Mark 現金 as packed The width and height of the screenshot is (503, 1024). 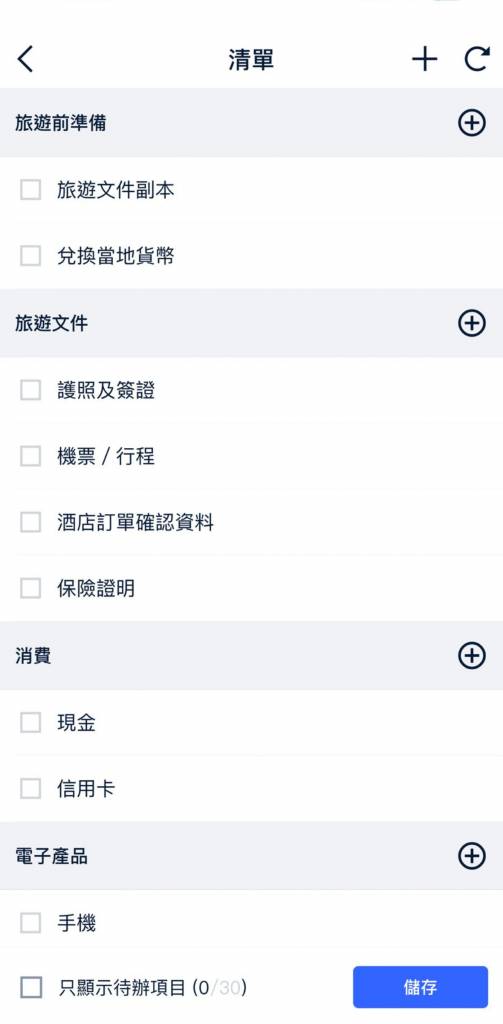pyautogui.click(x=31, y=723)
